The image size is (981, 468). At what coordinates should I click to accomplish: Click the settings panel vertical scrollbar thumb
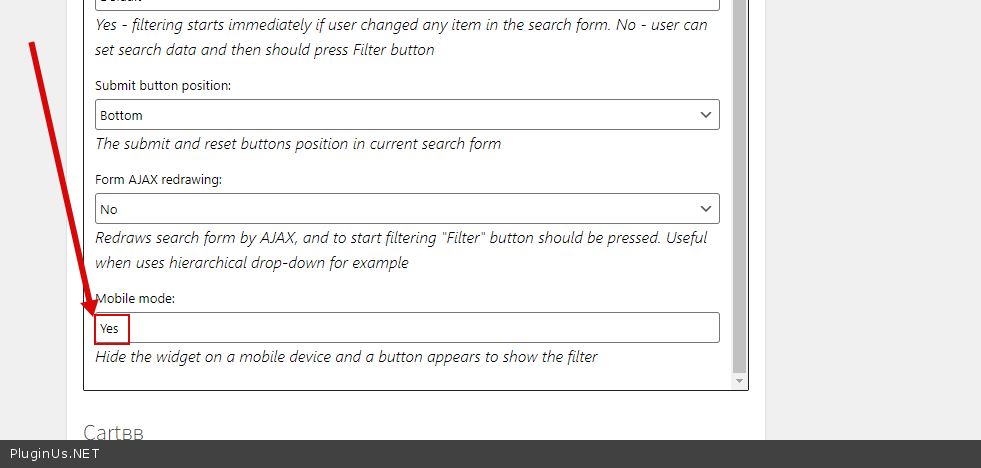click(x=739, y=180)
